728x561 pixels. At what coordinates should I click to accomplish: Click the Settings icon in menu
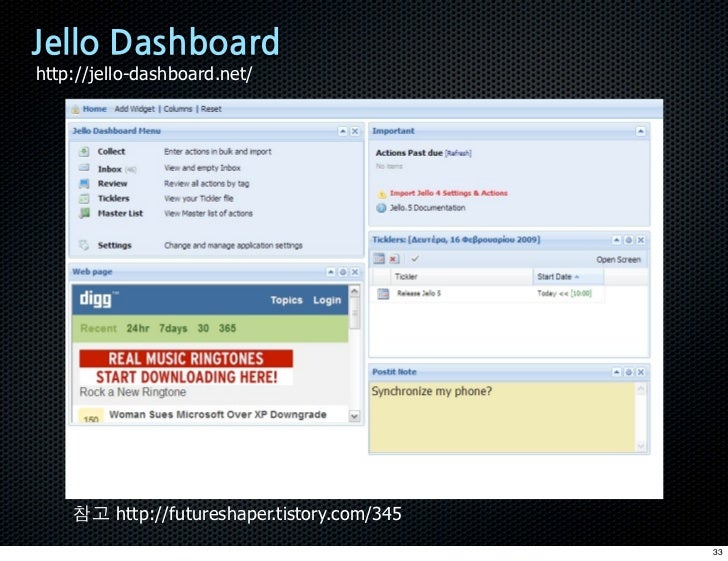84,245
